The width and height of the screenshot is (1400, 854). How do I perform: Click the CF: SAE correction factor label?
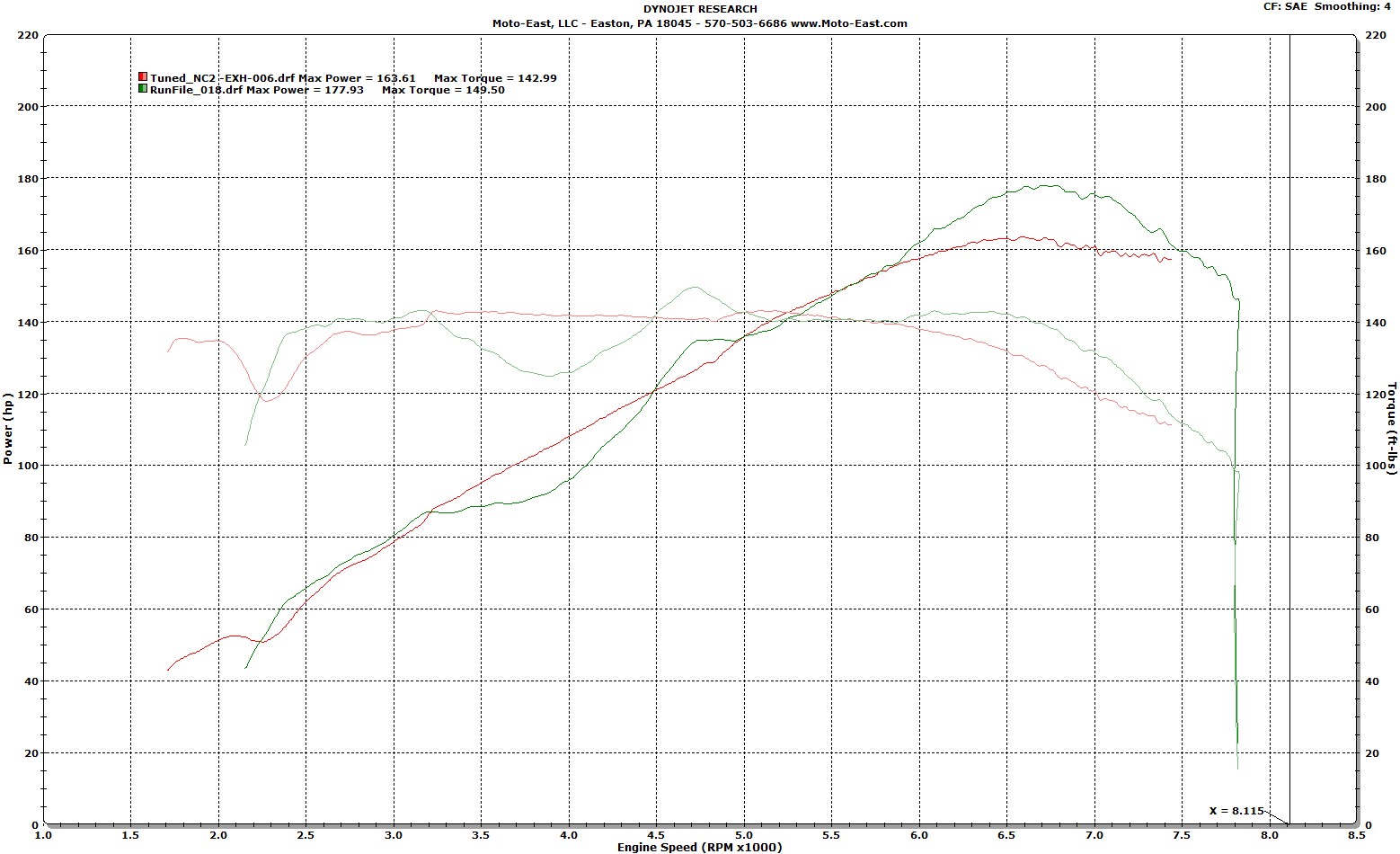click(x=1288, y=6)
